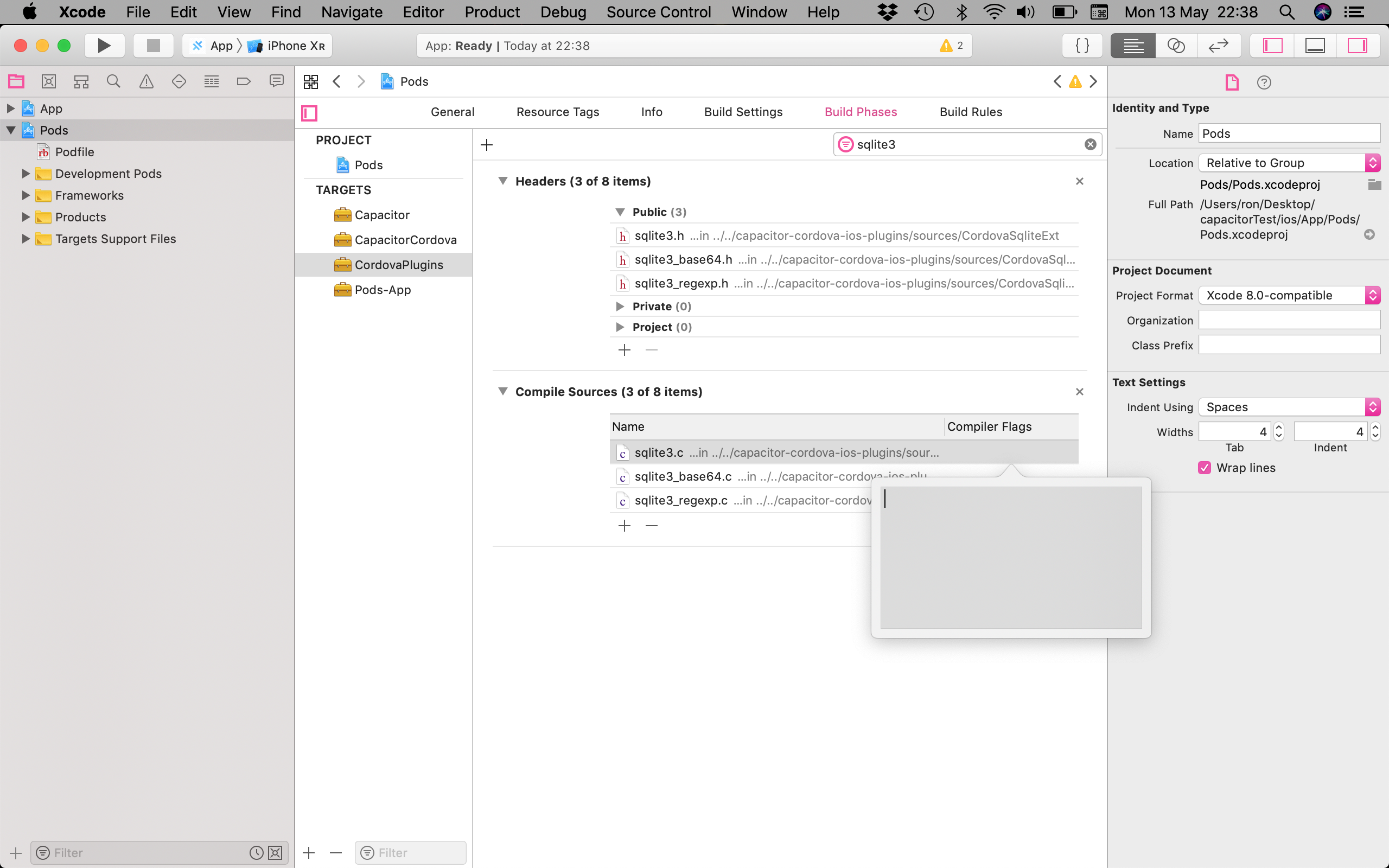
Task: Run the app with the play button
Action: [x=105, y=46]
